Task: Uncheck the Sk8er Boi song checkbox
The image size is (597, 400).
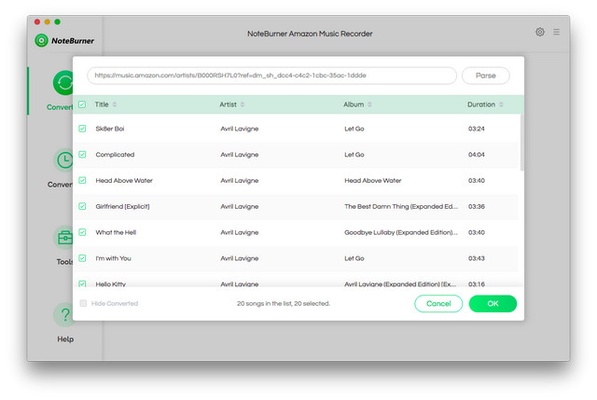Action: click(x=82, y=129)
